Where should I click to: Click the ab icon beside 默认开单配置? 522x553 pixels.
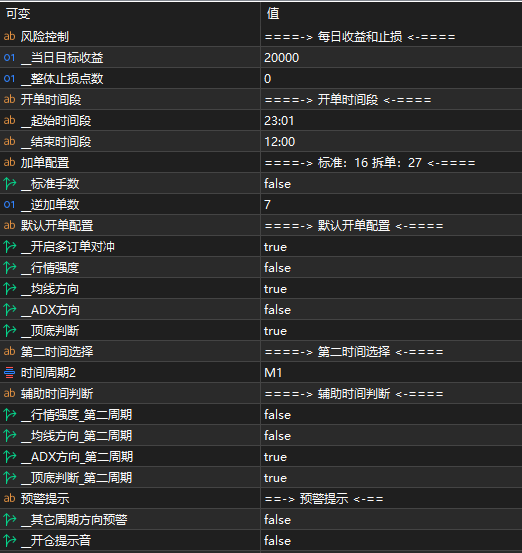(10, 225)
